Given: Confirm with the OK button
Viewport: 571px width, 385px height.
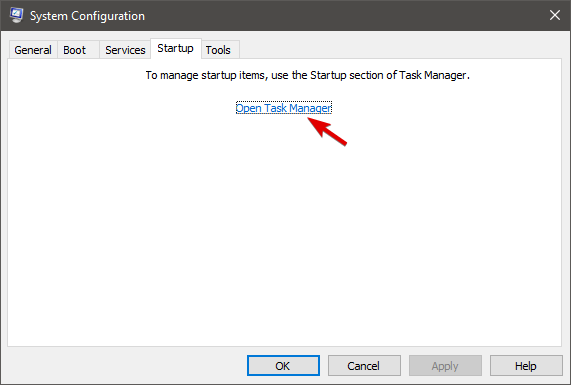Looking at the screenshot, I should tap(283, 366).
